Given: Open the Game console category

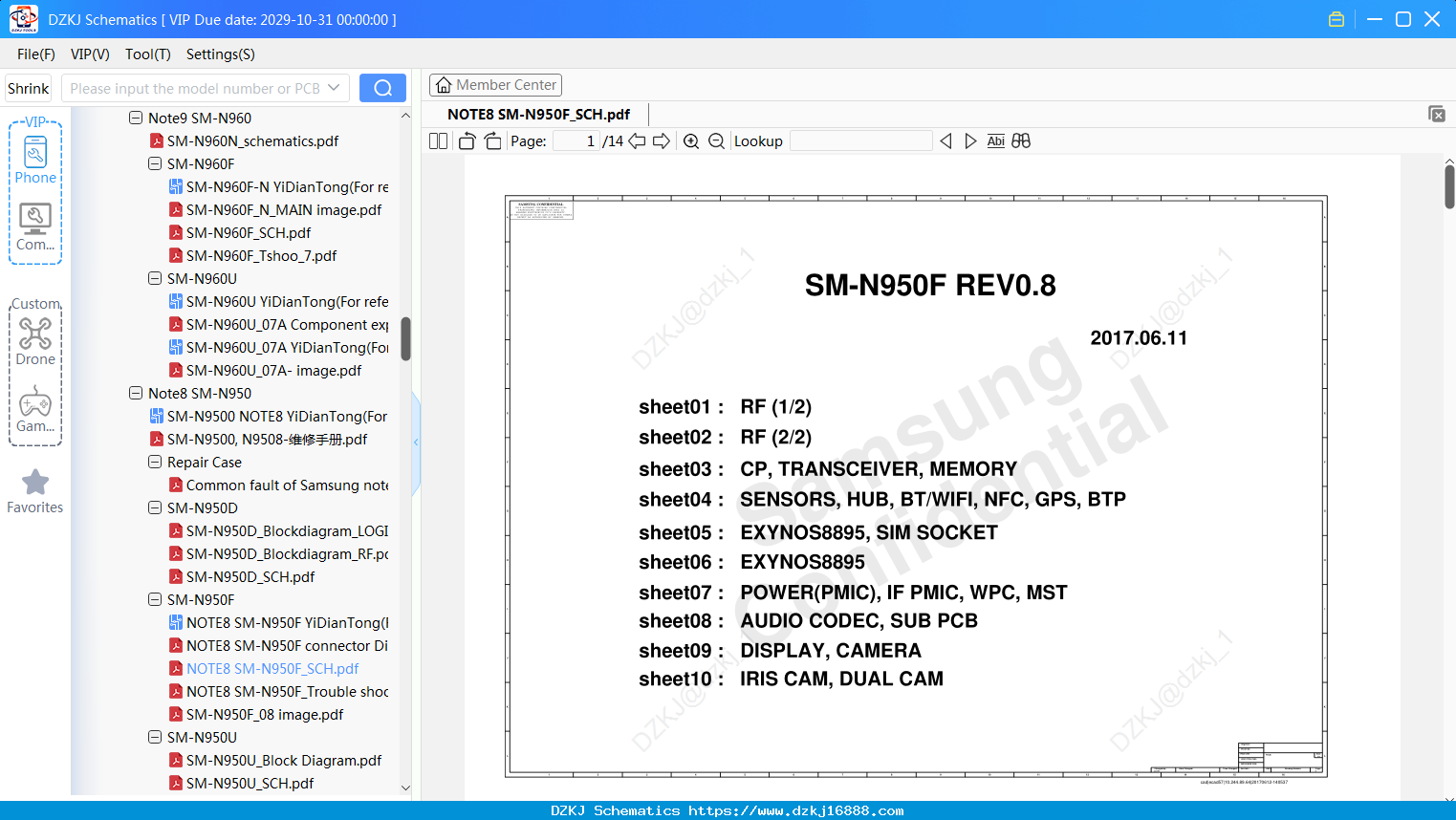Looking at the screenshot, I should pos(35,409).
